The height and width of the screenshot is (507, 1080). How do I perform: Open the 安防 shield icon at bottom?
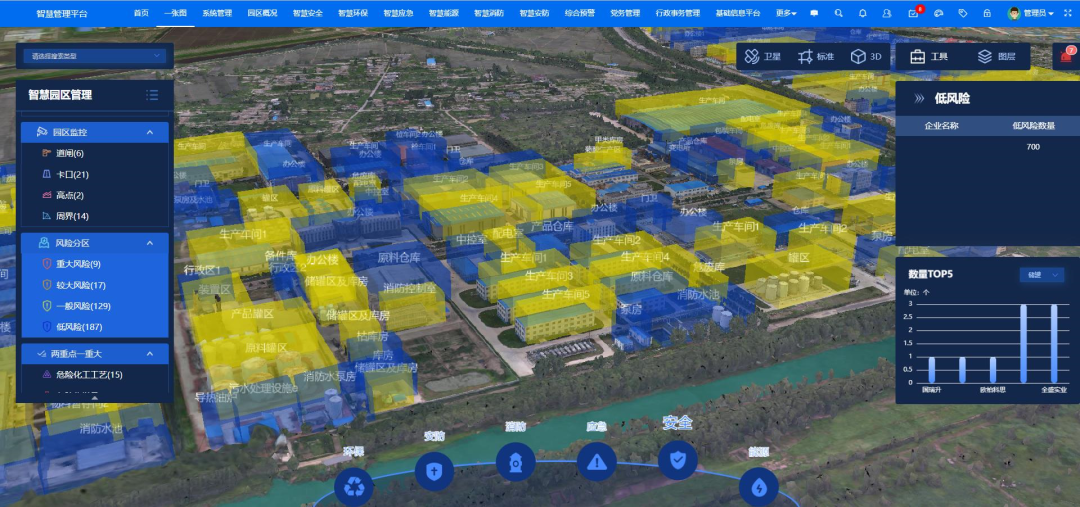(434, 471)
